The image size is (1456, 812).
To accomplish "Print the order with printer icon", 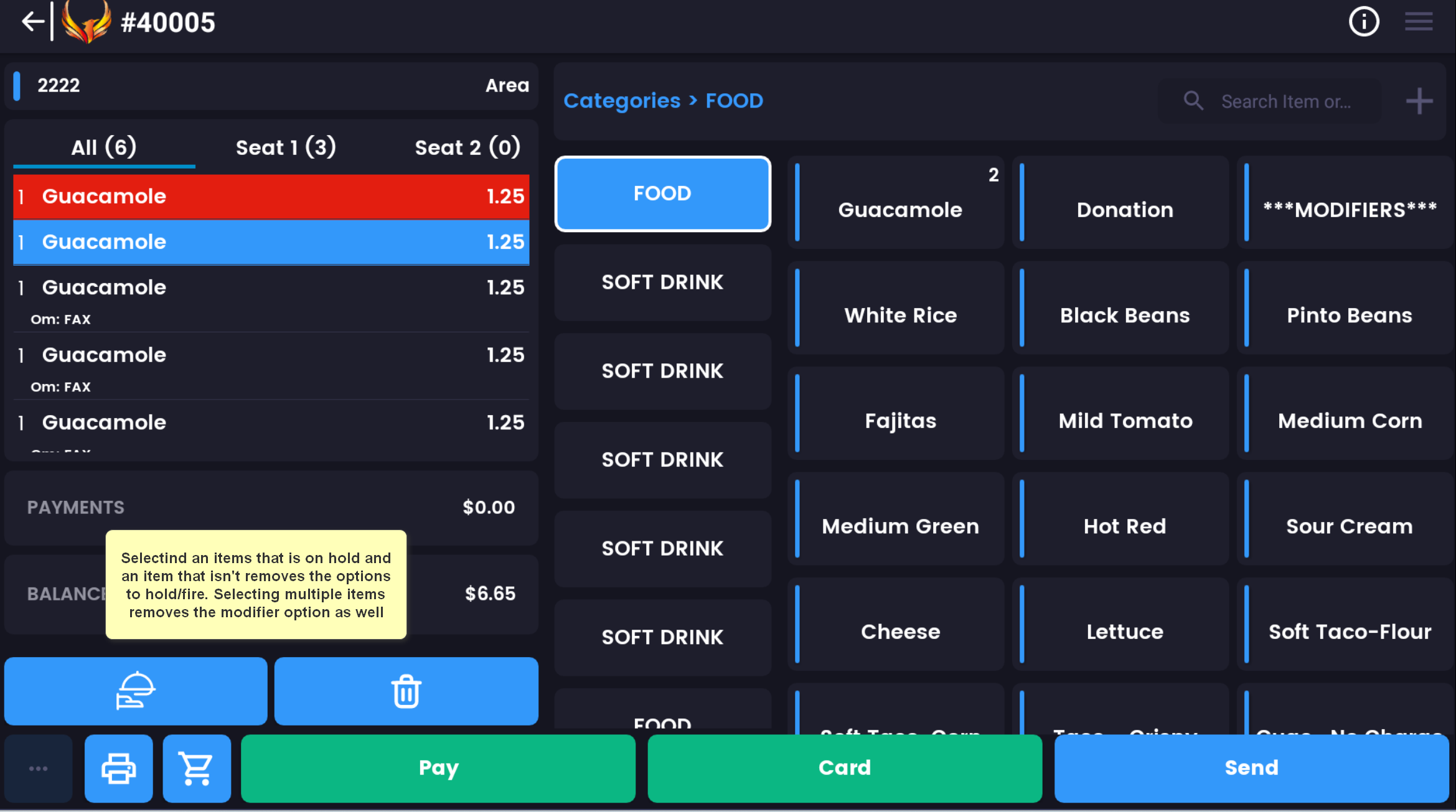I will [x=118, y=768].
